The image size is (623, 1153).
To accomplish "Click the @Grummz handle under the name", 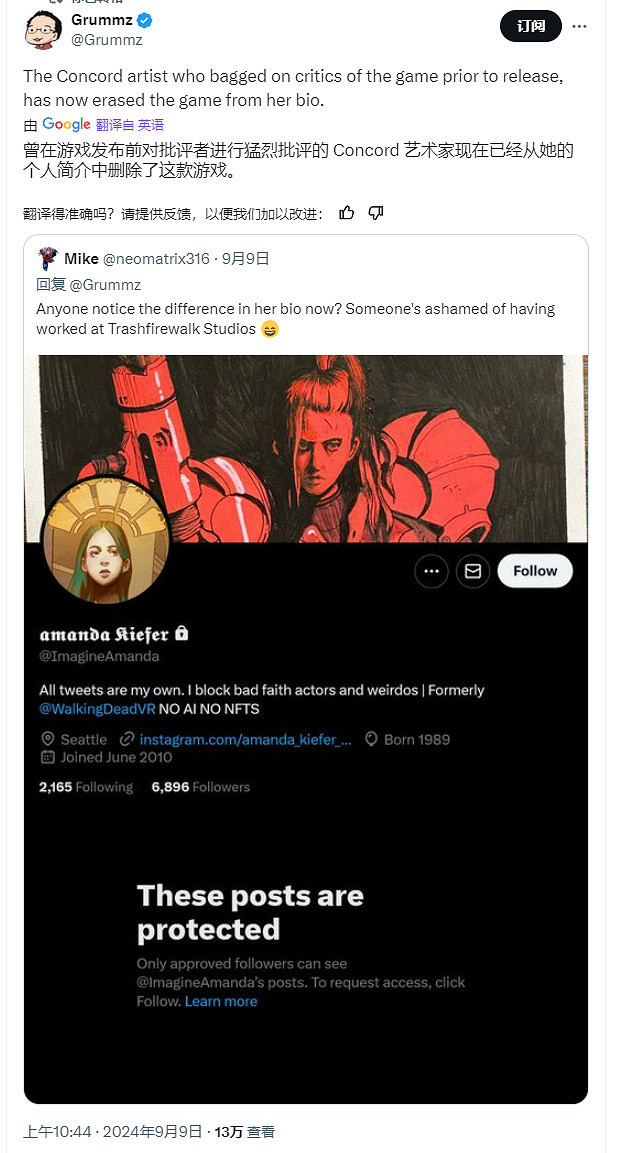I will point(107,40).
